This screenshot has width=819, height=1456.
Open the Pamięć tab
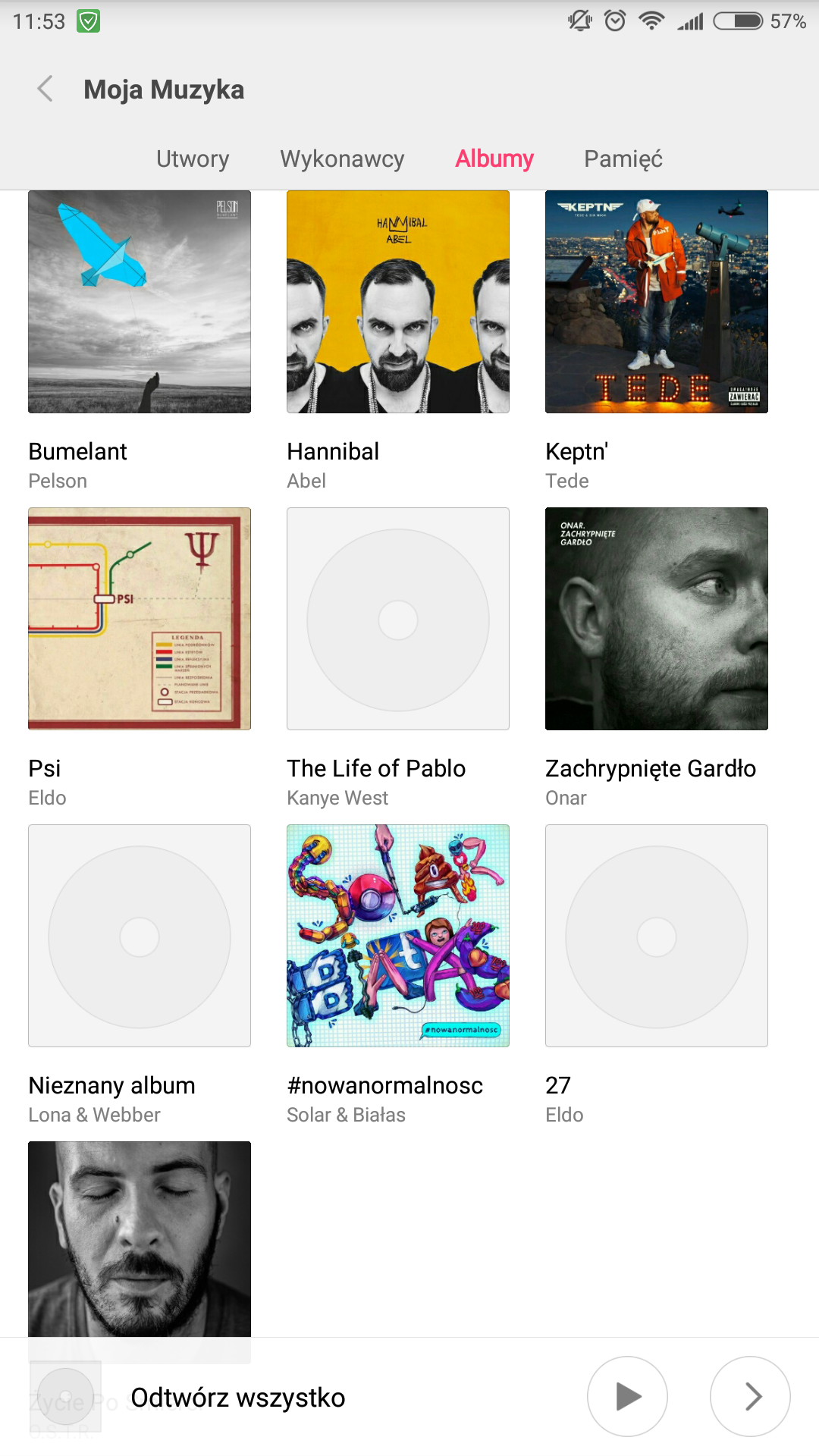[x=623, y=158]
